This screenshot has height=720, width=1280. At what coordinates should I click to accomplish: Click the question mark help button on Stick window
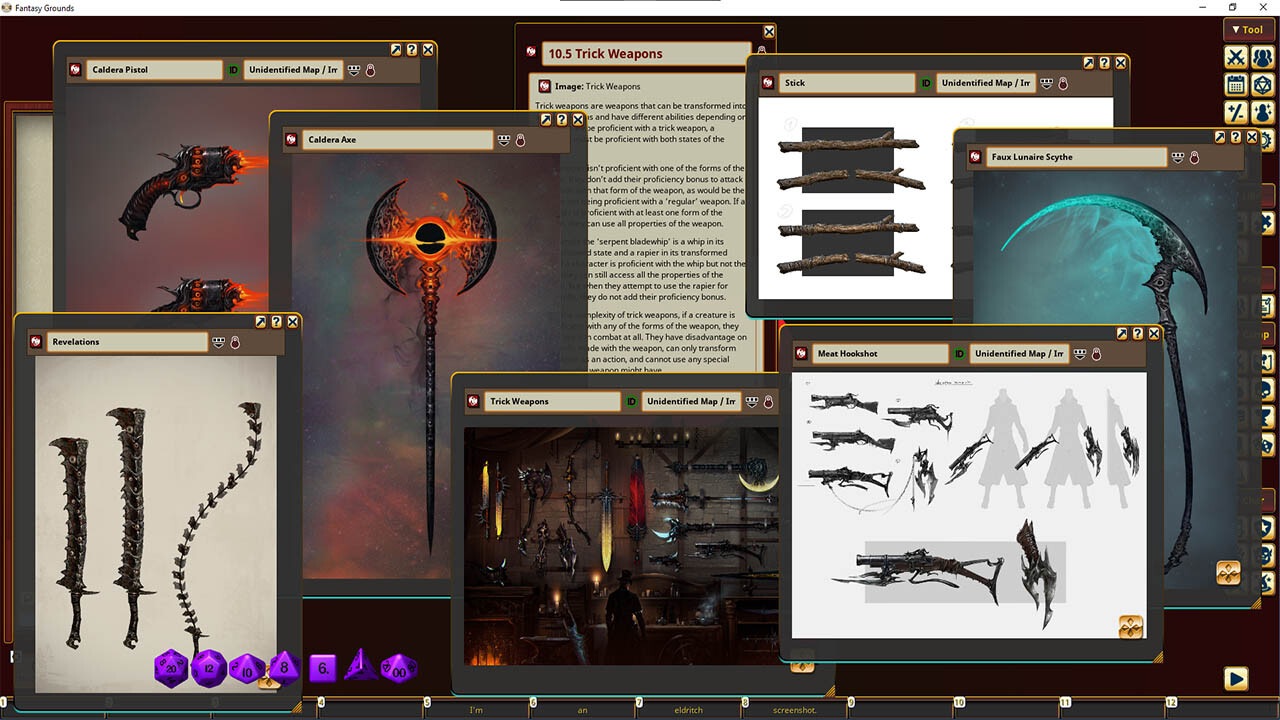coord(1104,62)
